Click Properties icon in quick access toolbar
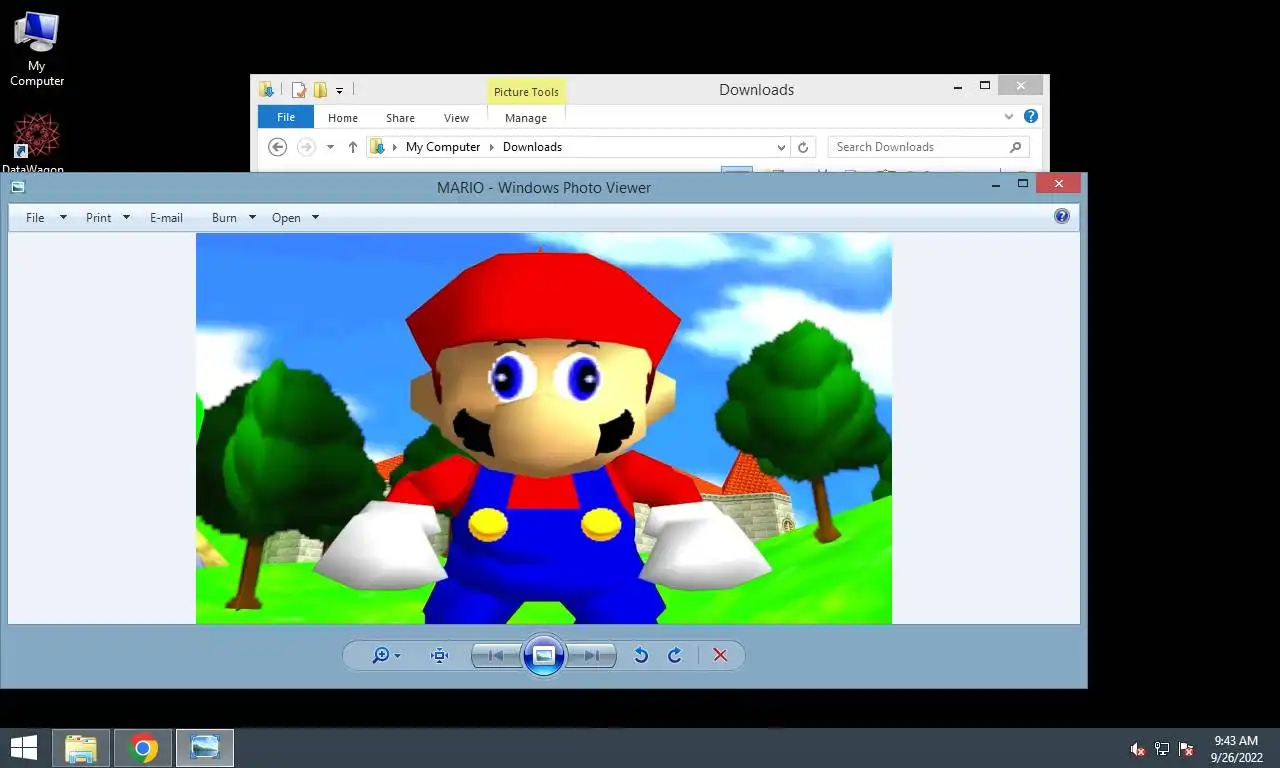The image size is (1280, 768). tap(298, 90)
